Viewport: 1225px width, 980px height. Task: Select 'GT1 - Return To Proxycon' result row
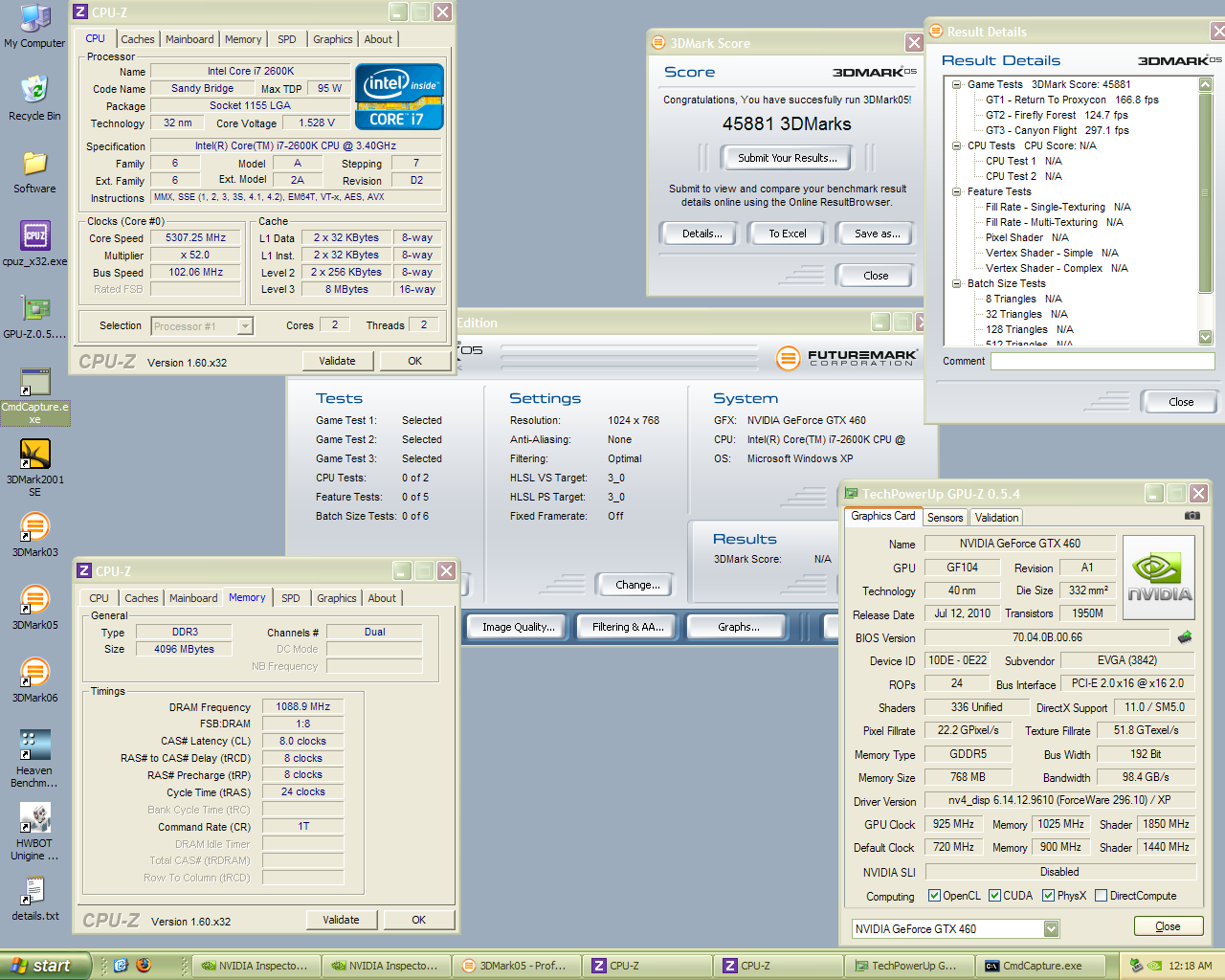pyautogui.click(x=1072, y=100)
